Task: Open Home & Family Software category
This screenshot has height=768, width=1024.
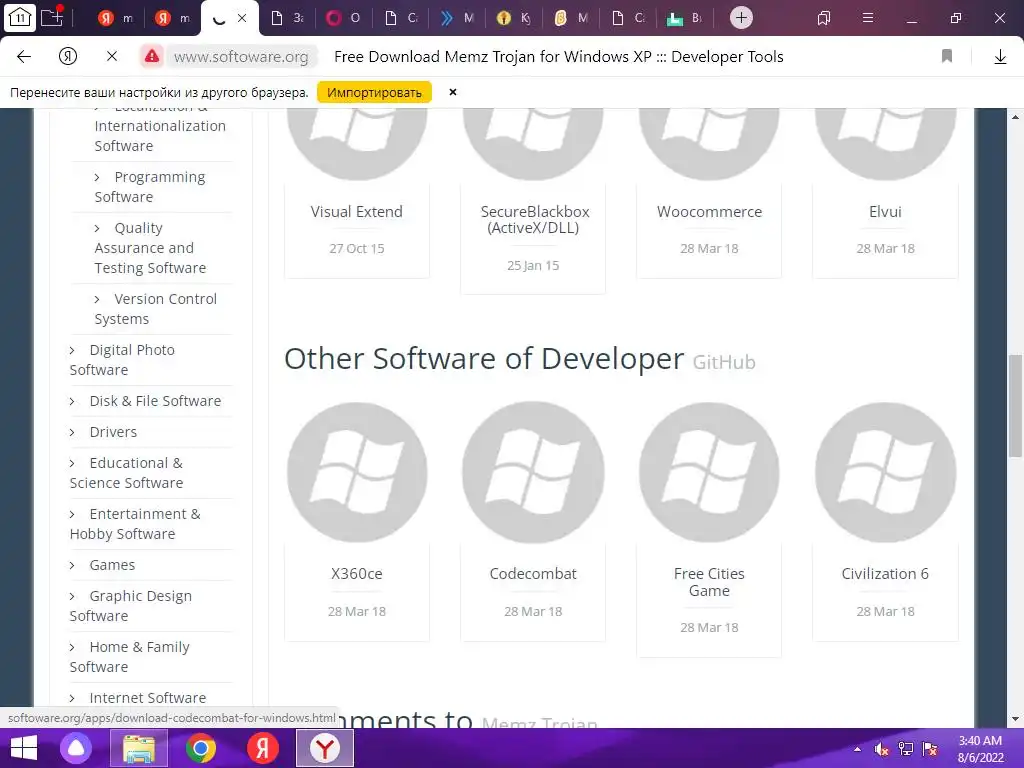Action: coord(129,657)
